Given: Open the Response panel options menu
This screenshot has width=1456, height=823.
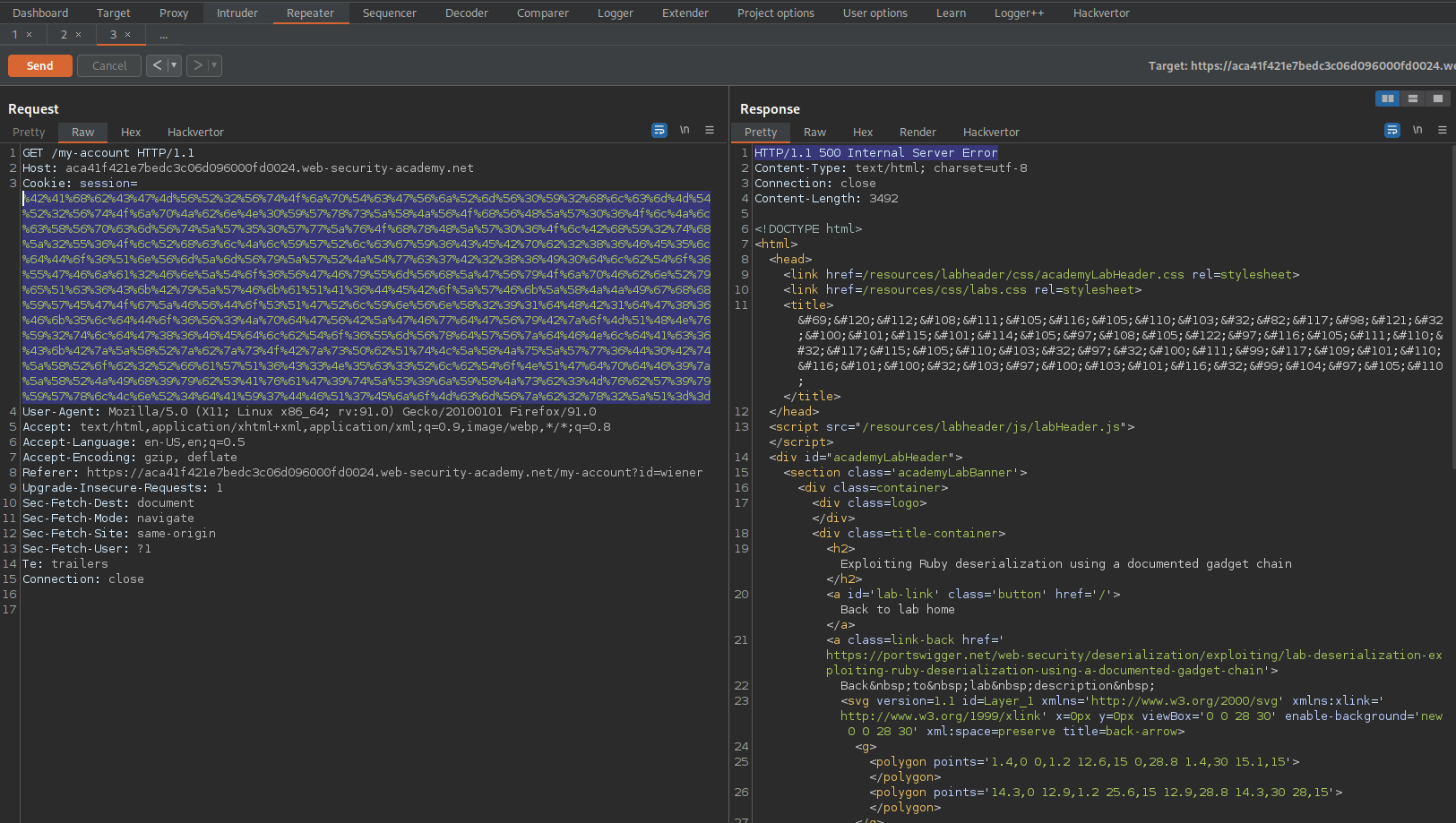Looking at the screenshot, I should pos(1443,130).
